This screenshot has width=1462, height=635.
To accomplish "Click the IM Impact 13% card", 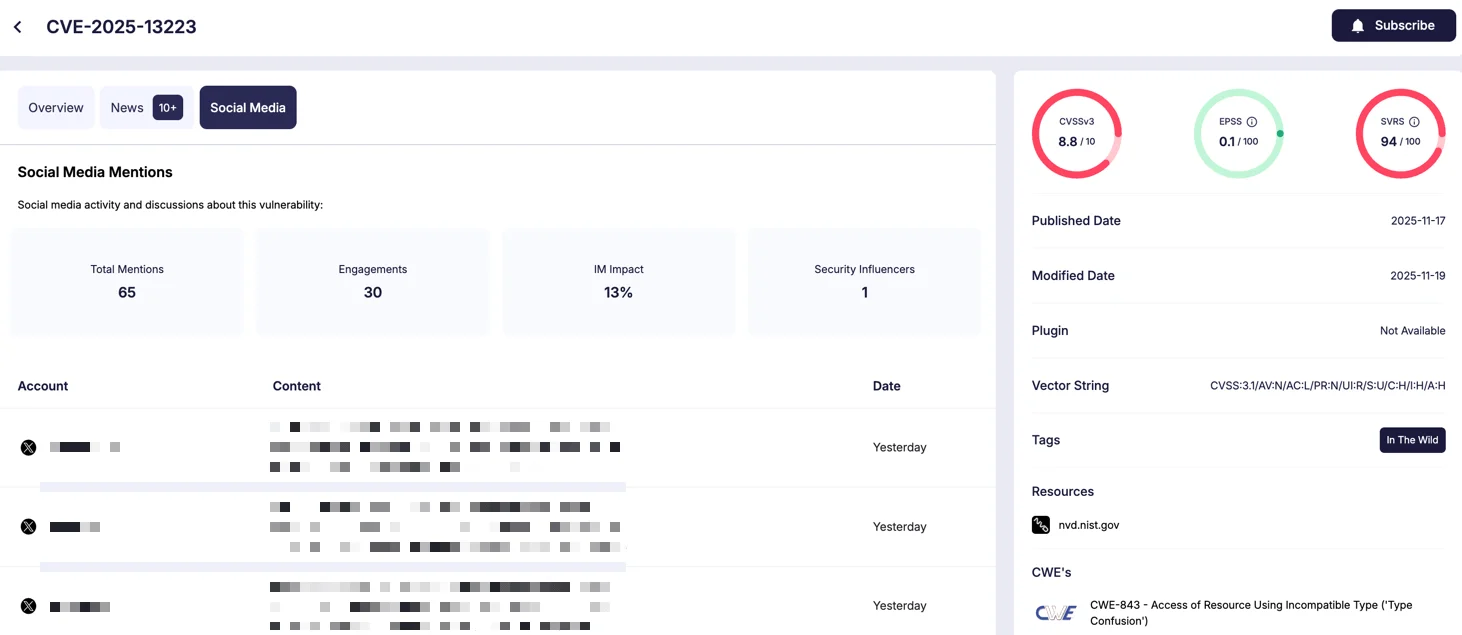I will tap(619, 281).
